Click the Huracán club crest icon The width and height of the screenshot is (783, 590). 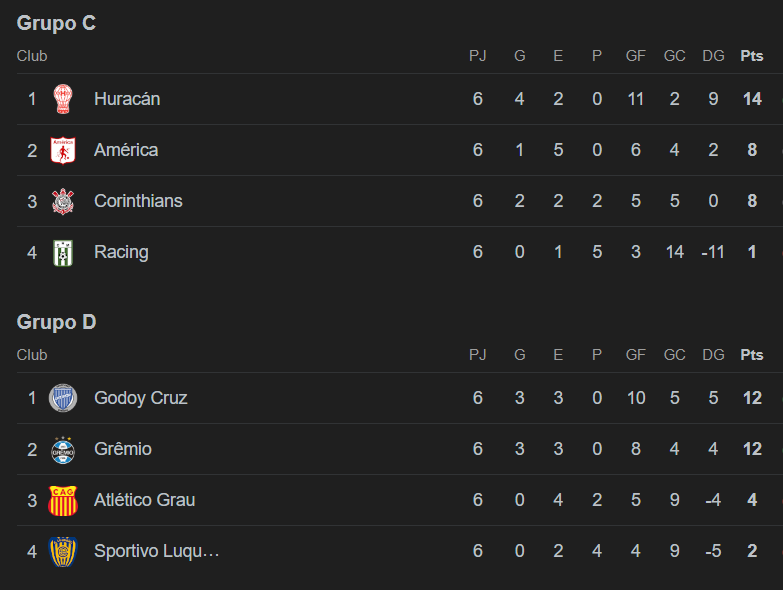pyautogui.click(x=63, y=99)
